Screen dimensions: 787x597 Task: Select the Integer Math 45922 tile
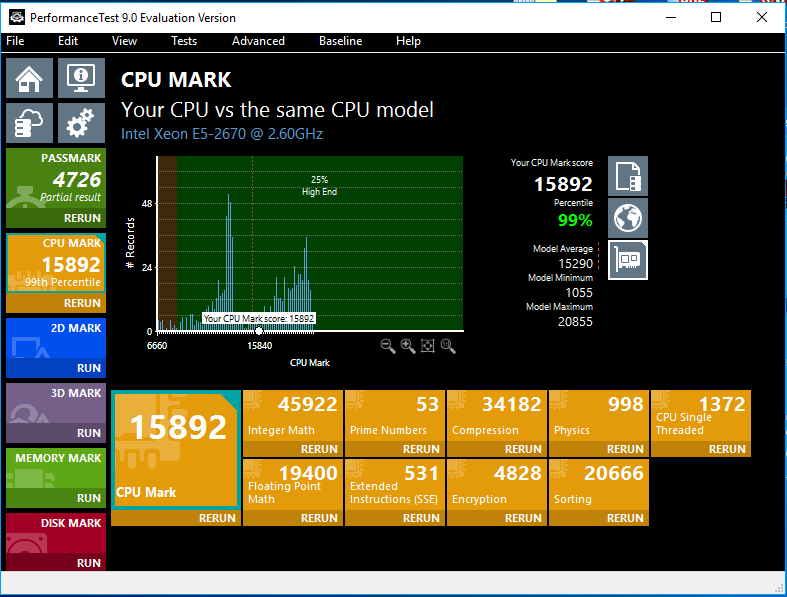click(x=293, y=416)
